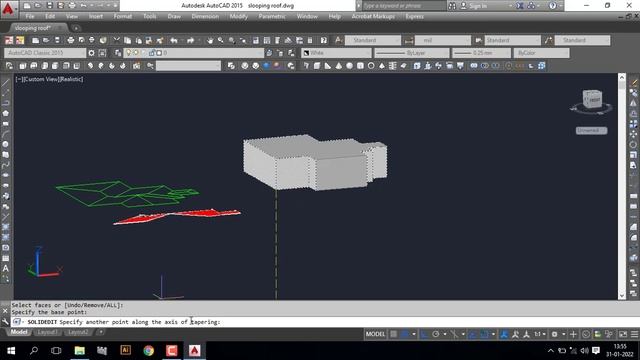640x360 pixels.
Task: Open the White color control dropdown
Action: pyautogui.click(x=337, y=53)
